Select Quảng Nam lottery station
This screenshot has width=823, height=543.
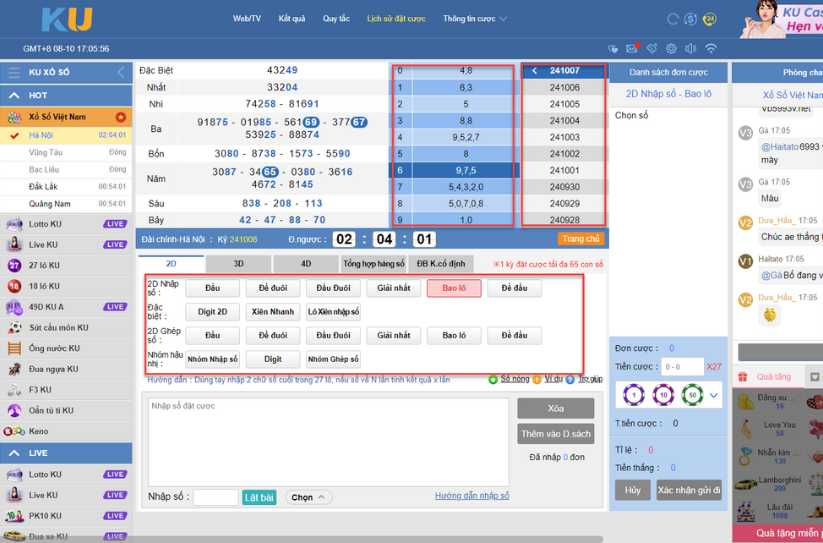(x=66, y=204)
